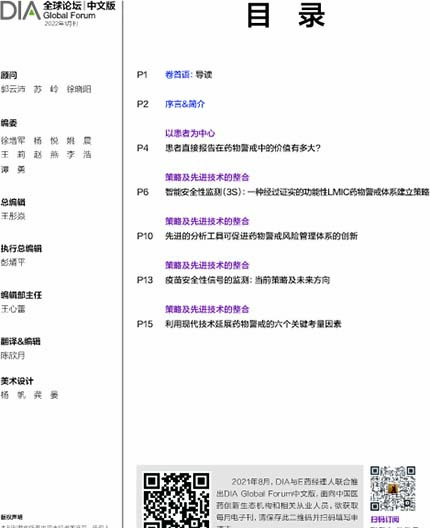Viewport: 430px width, 528px height.
Task: Click the small QR code with center image
Action: pos(393,488)
